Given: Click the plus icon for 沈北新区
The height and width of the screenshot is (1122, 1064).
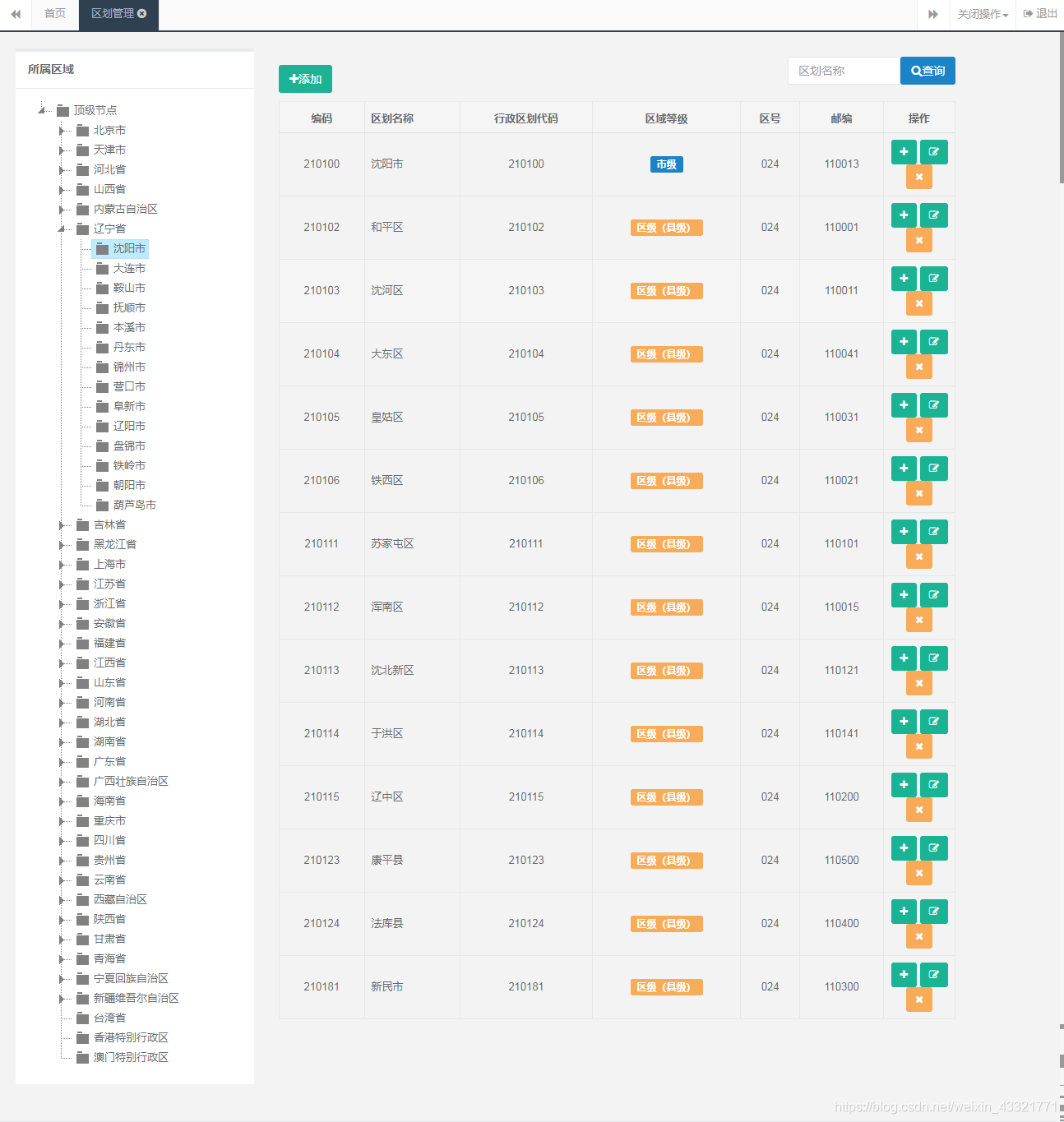Looking at the screenshot, I should click(904, 658).
